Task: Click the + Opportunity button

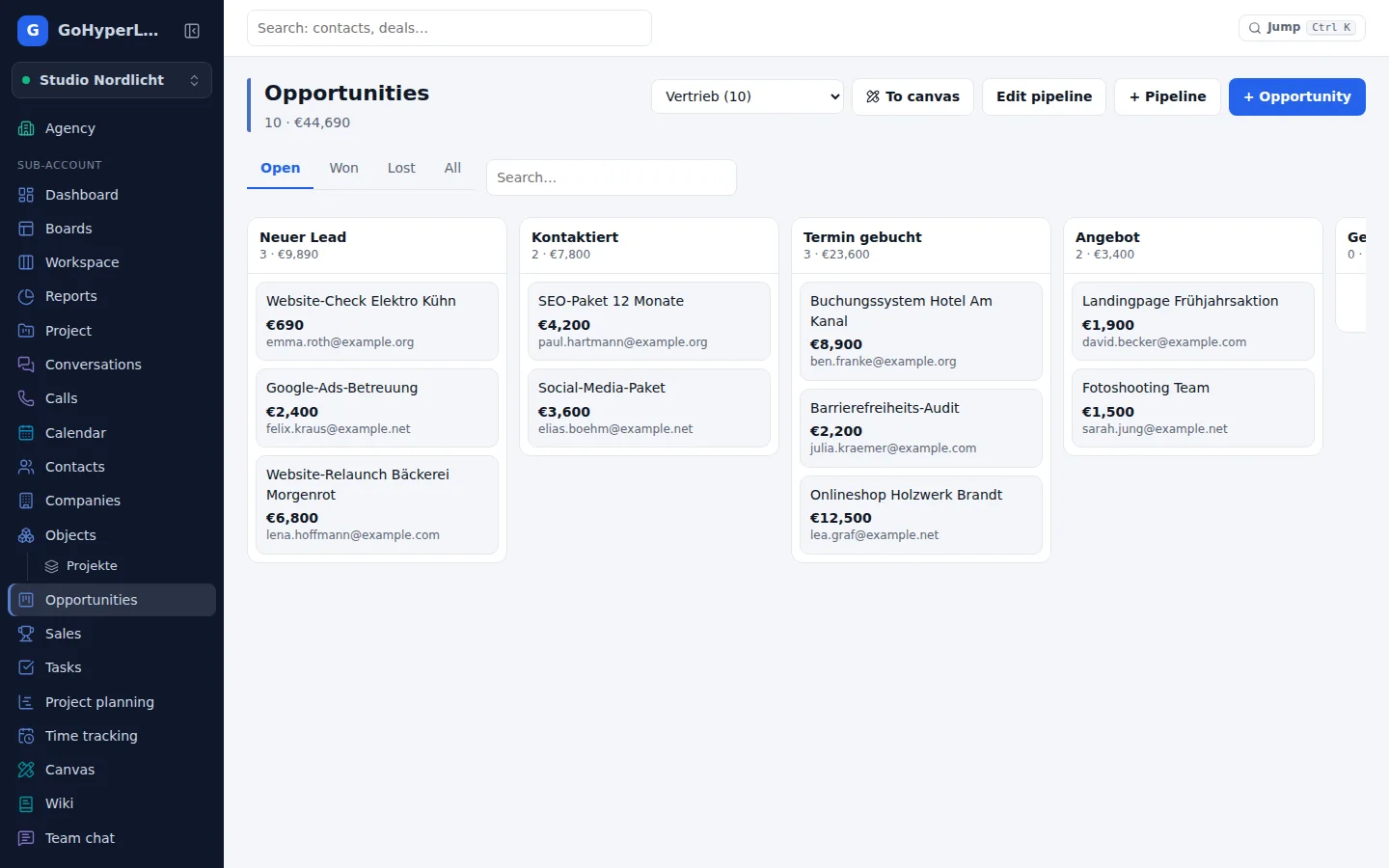Action: tap(1297, 96)
